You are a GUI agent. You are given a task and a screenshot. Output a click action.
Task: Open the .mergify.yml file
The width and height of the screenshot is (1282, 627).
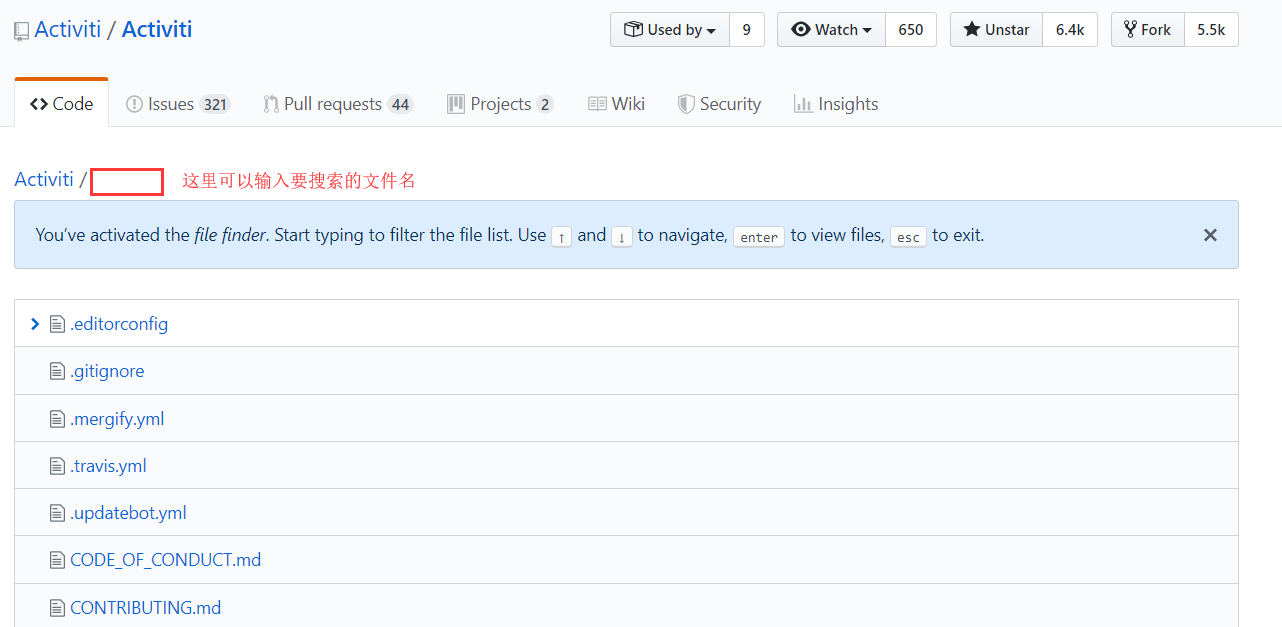[117, 419]
